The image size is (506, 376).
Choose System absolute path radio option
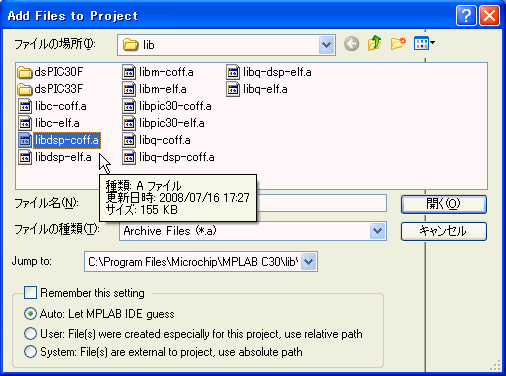point(30,352)
